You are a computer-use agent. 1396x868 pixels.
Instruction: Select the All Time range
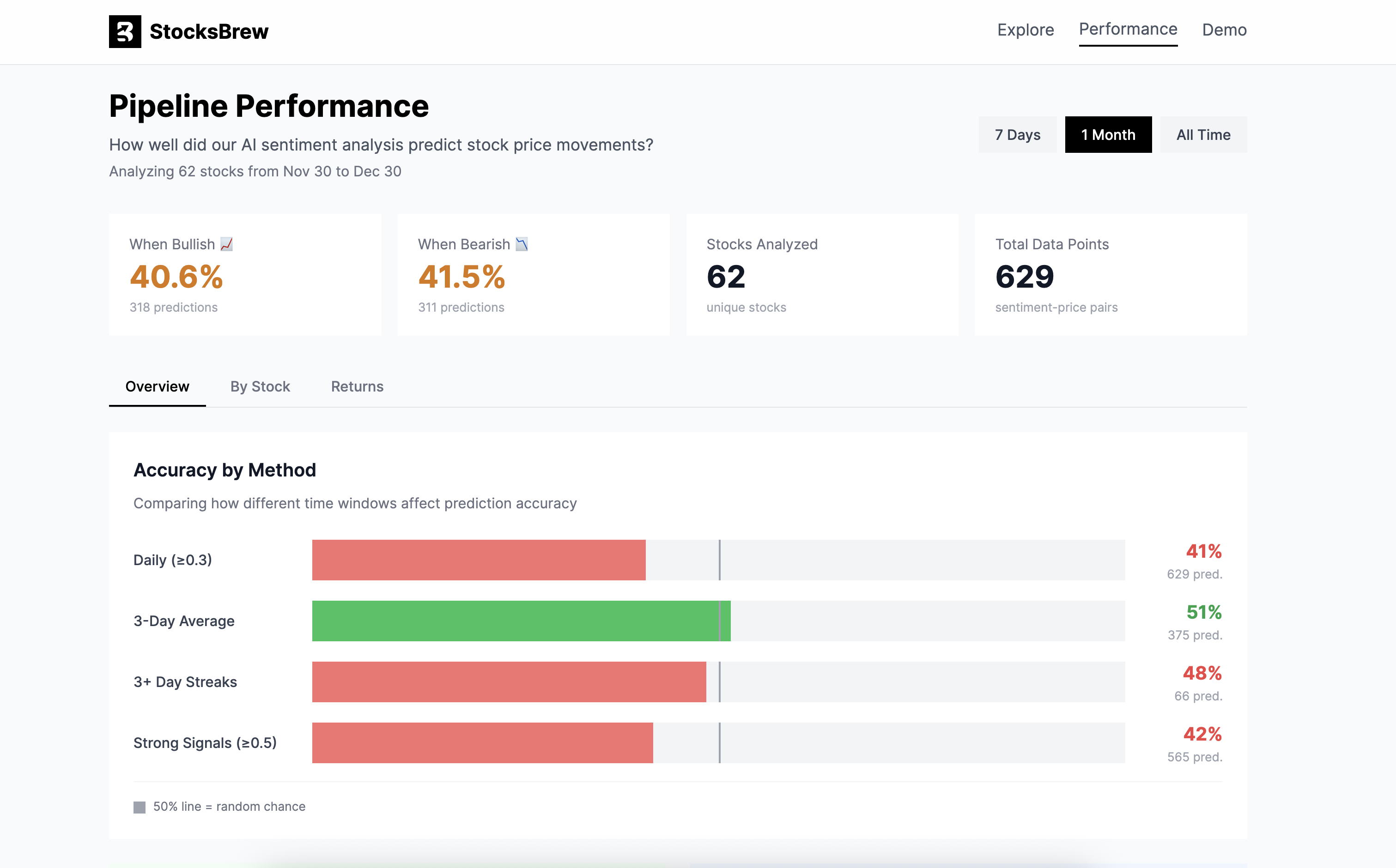tap(1203, 135)
